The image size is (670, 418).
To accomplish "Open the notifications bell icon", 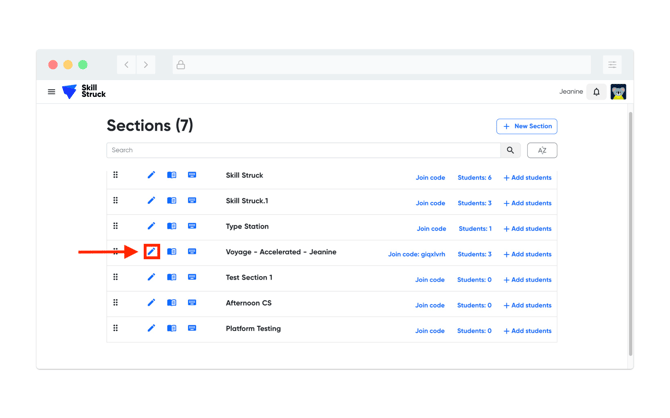I will (597, 92).
